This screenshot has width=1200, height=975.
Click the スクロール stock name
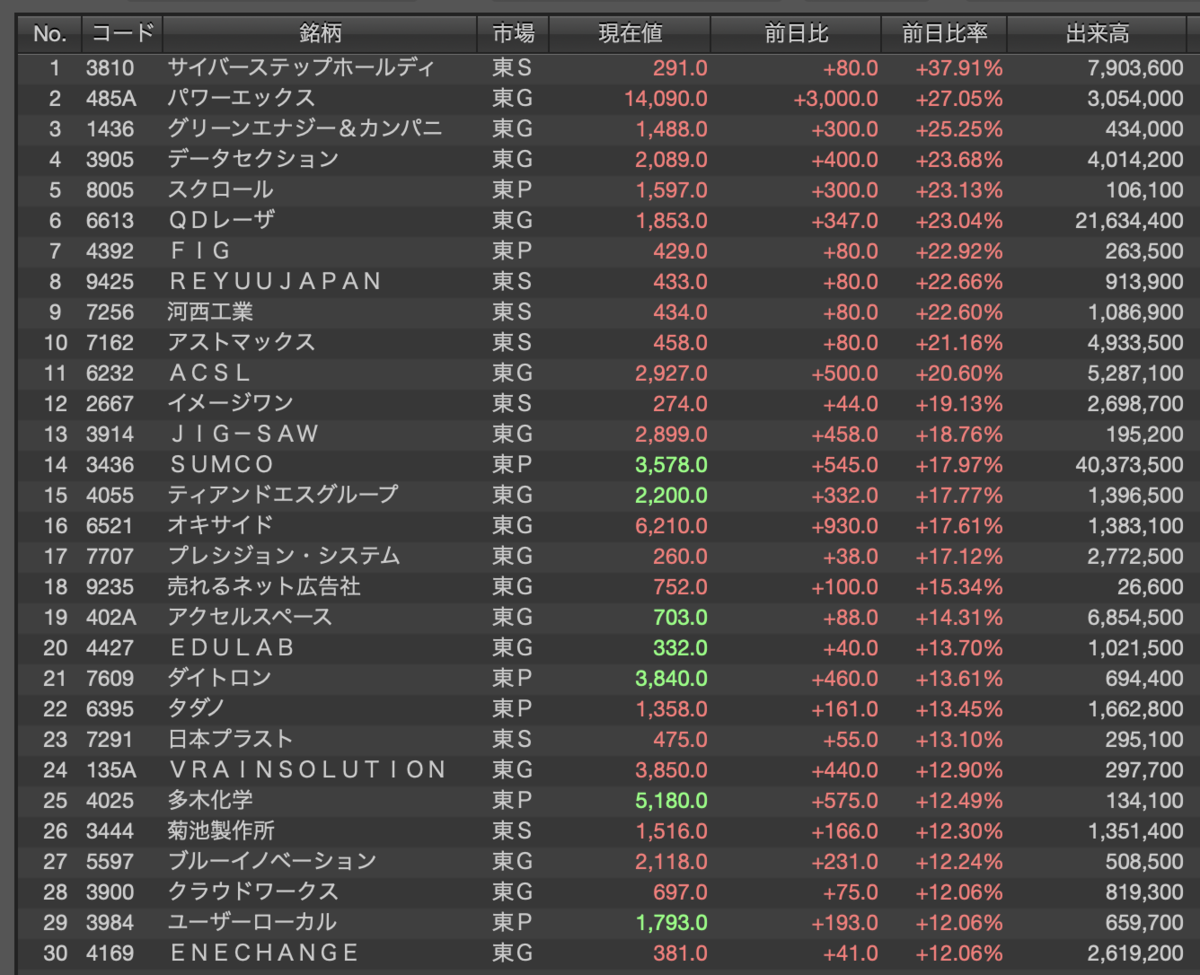220,190
